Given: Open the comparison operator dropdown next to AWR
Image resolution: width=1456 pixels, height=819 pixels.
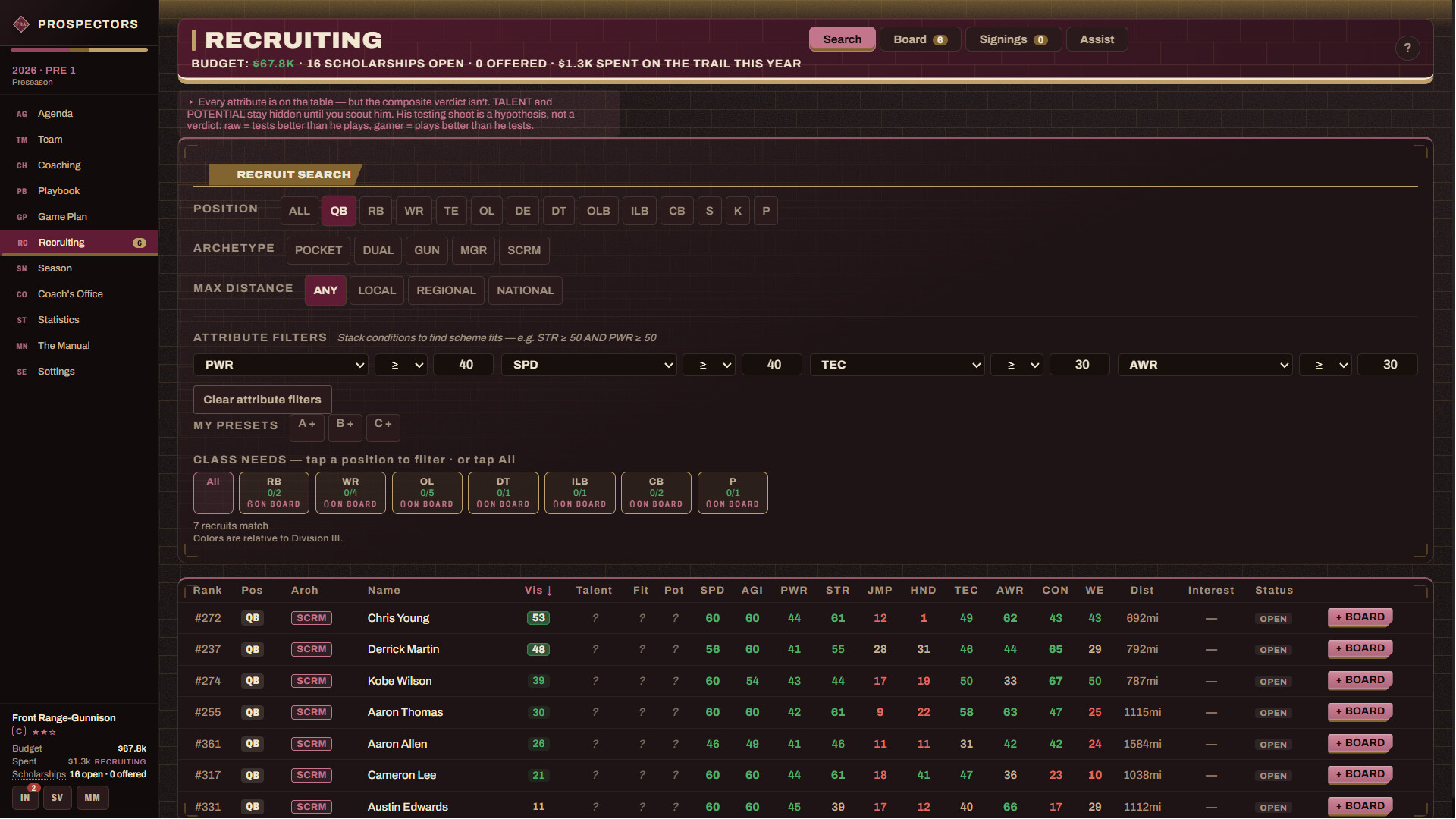Looking at the screenshot, I should pyautogui.click(x=1326, y=365).
